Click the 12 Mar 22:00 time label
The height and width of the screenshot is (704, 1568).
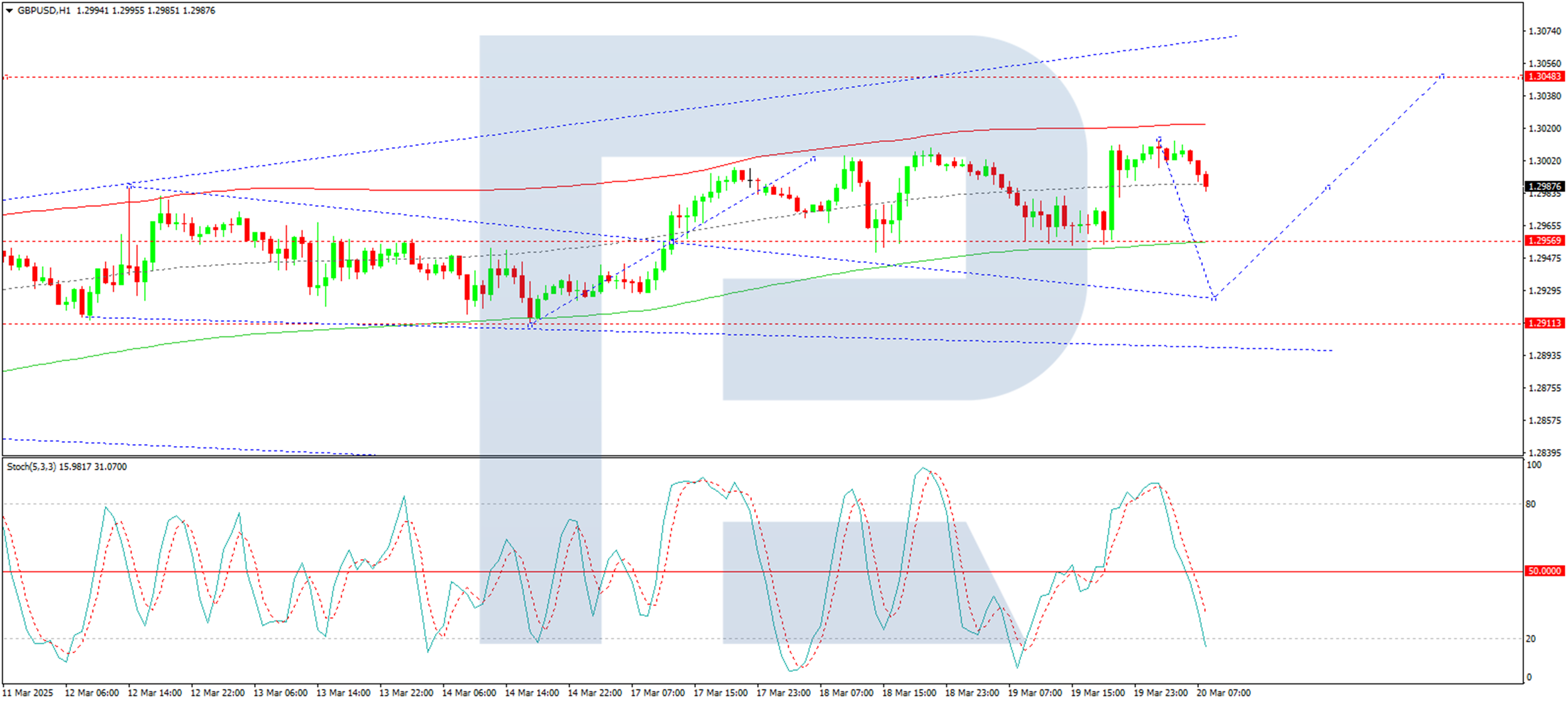pos(218,693)
